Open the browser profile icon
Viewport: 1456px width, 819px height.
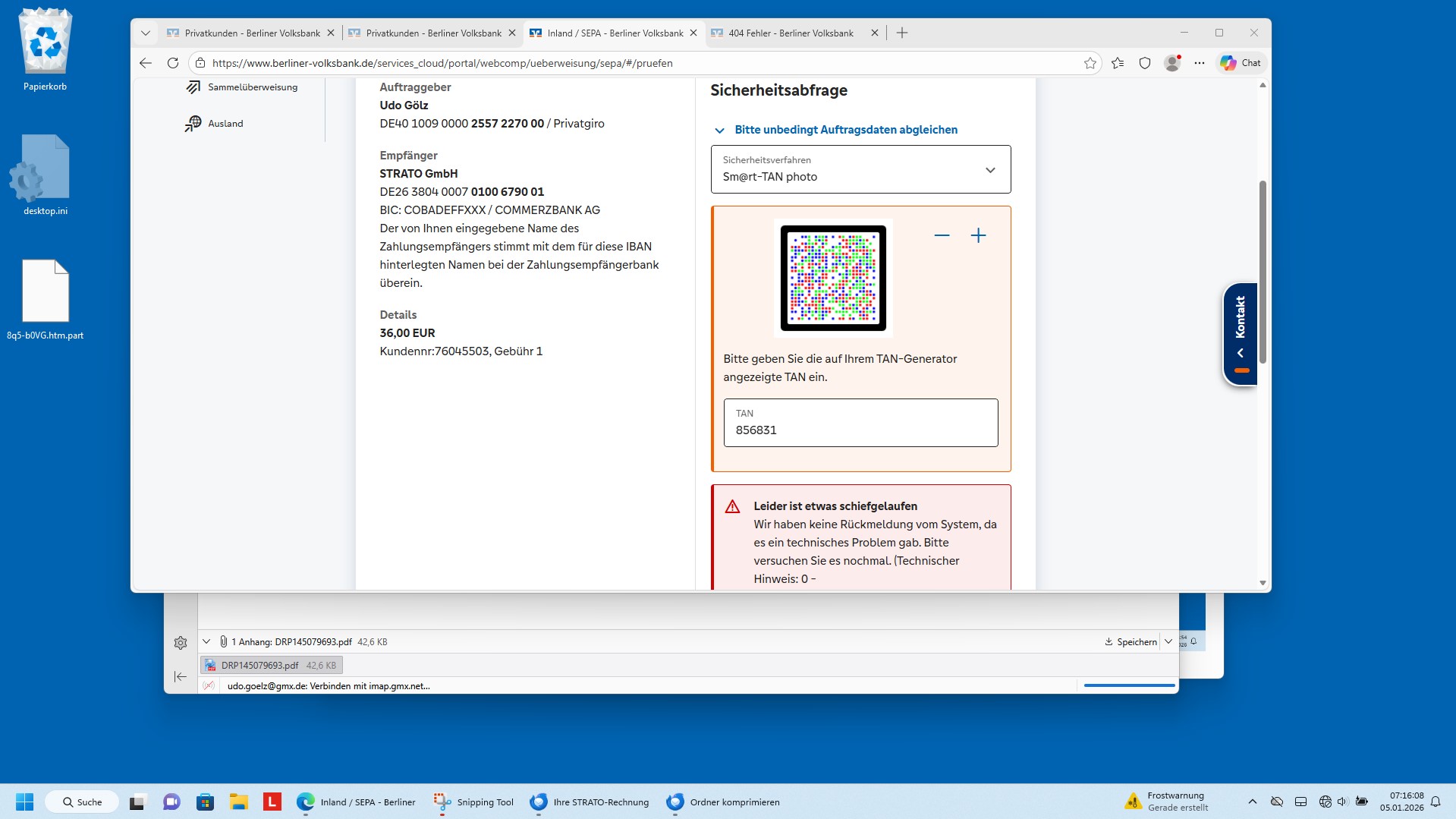pyautogui.click(x=1171, y=63)
